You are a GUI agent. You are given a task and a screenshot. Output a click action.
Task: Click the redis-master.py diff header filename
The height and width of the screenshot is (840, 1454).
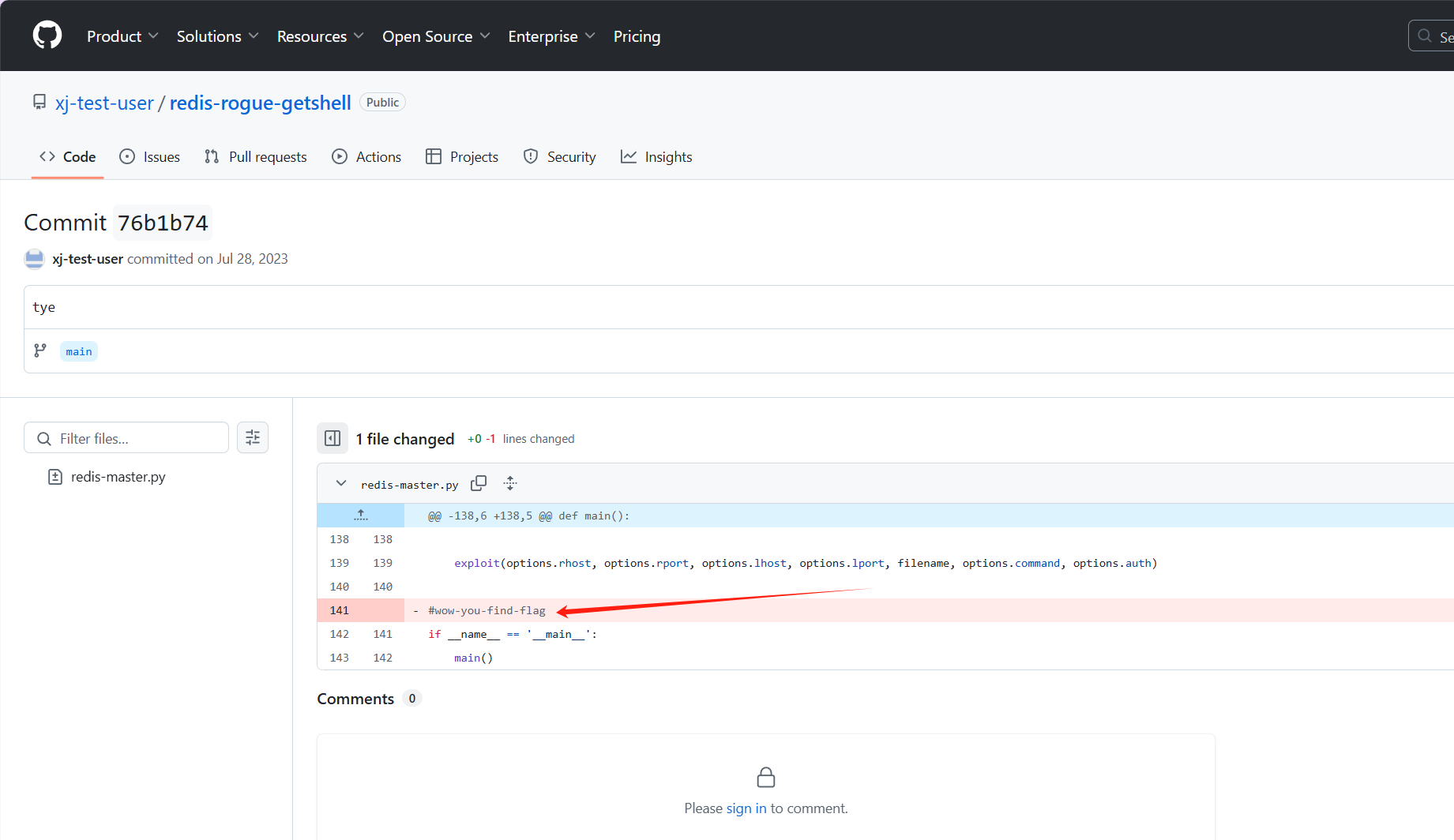[410, 485]
